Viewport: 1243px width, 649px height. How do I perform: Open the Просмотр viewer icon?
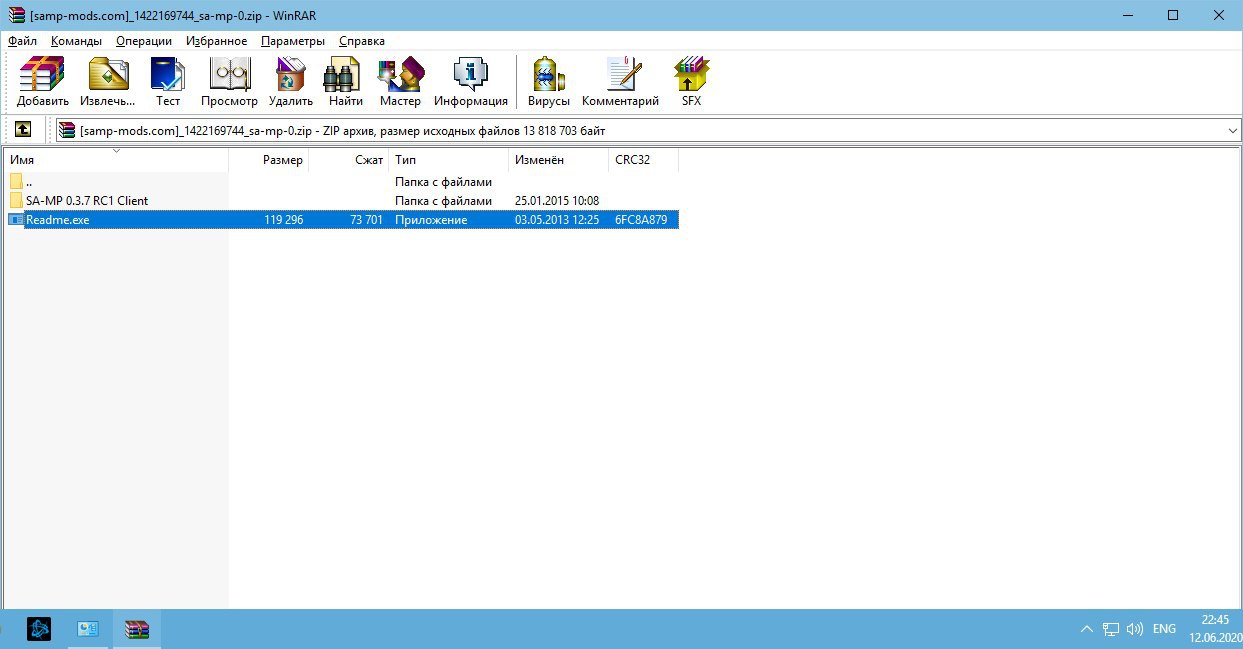click(x=229, y=75)
